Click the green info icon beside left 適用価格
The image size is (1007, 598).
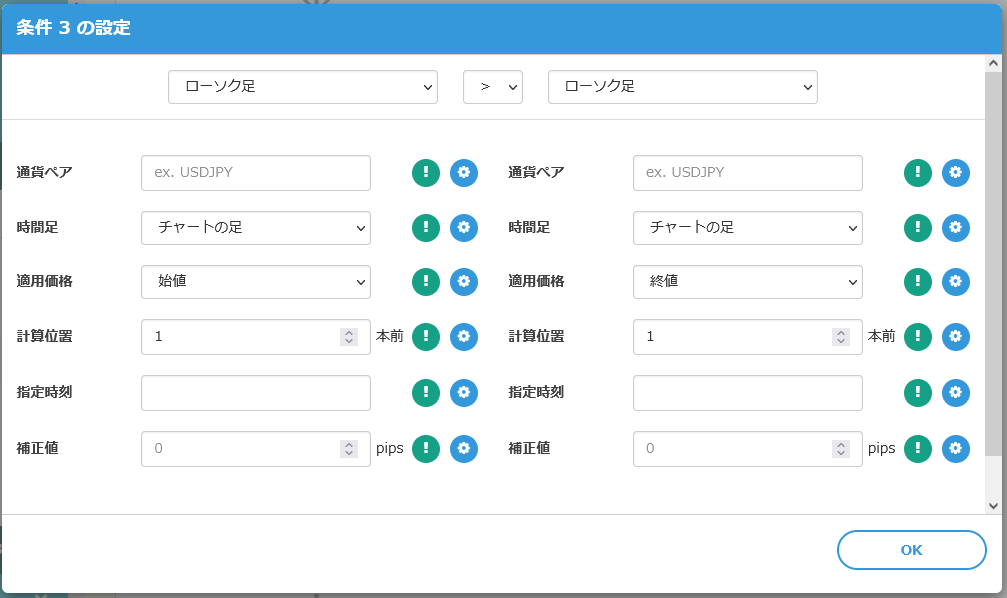[426, 282]
